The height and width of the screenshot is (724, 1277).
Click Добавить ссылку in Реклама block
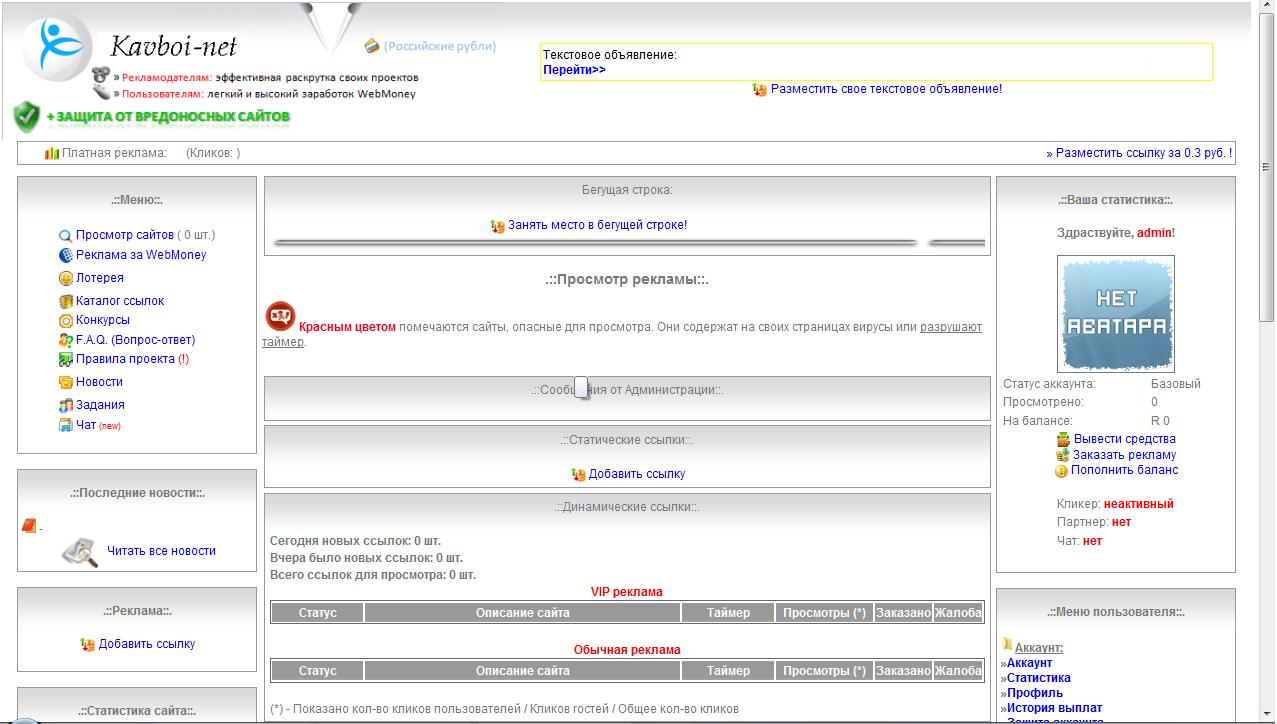(x=147, y=644)
